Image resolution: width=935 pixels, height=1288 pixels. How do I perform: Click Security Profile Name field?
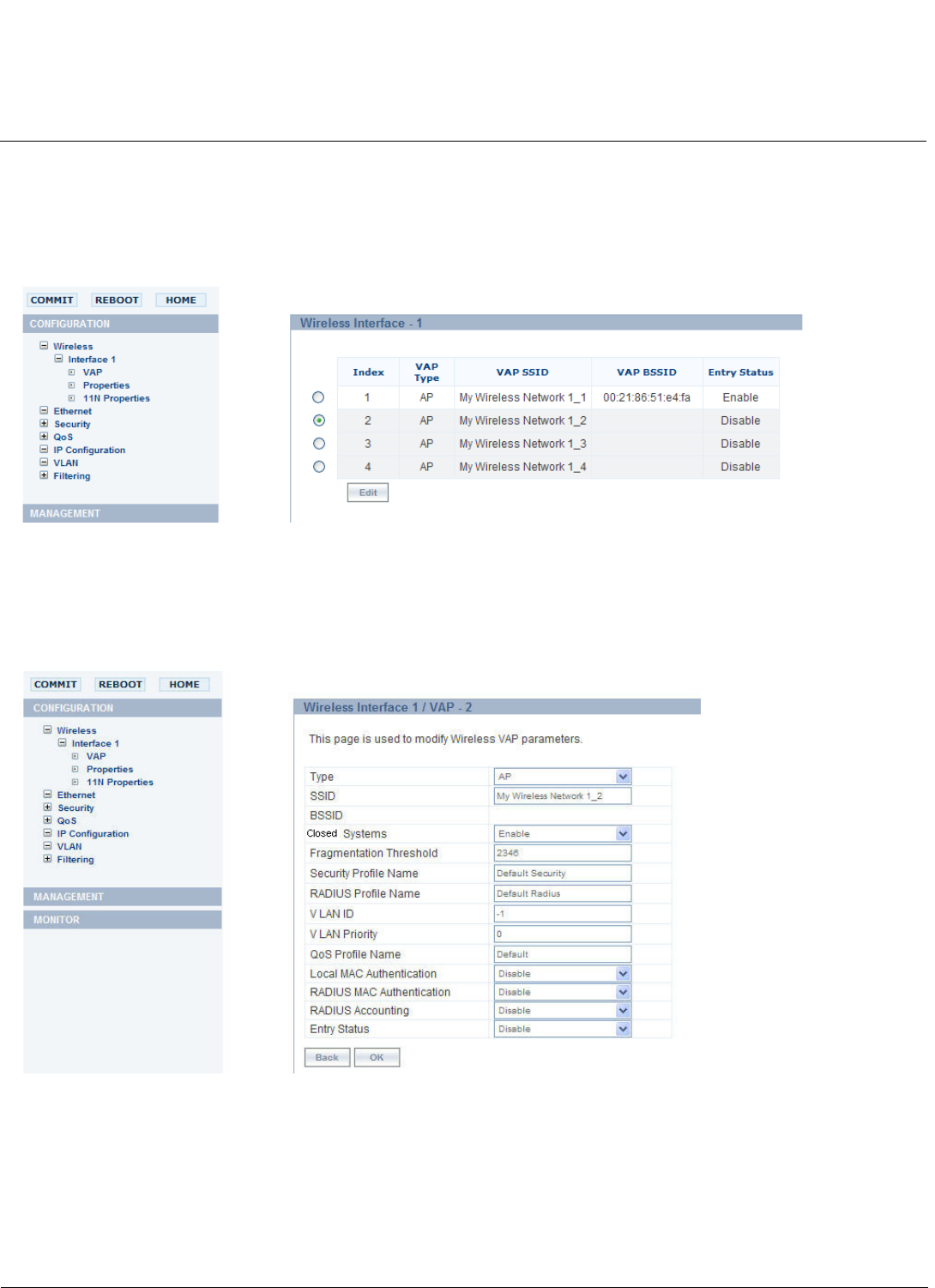coord(563,874)
